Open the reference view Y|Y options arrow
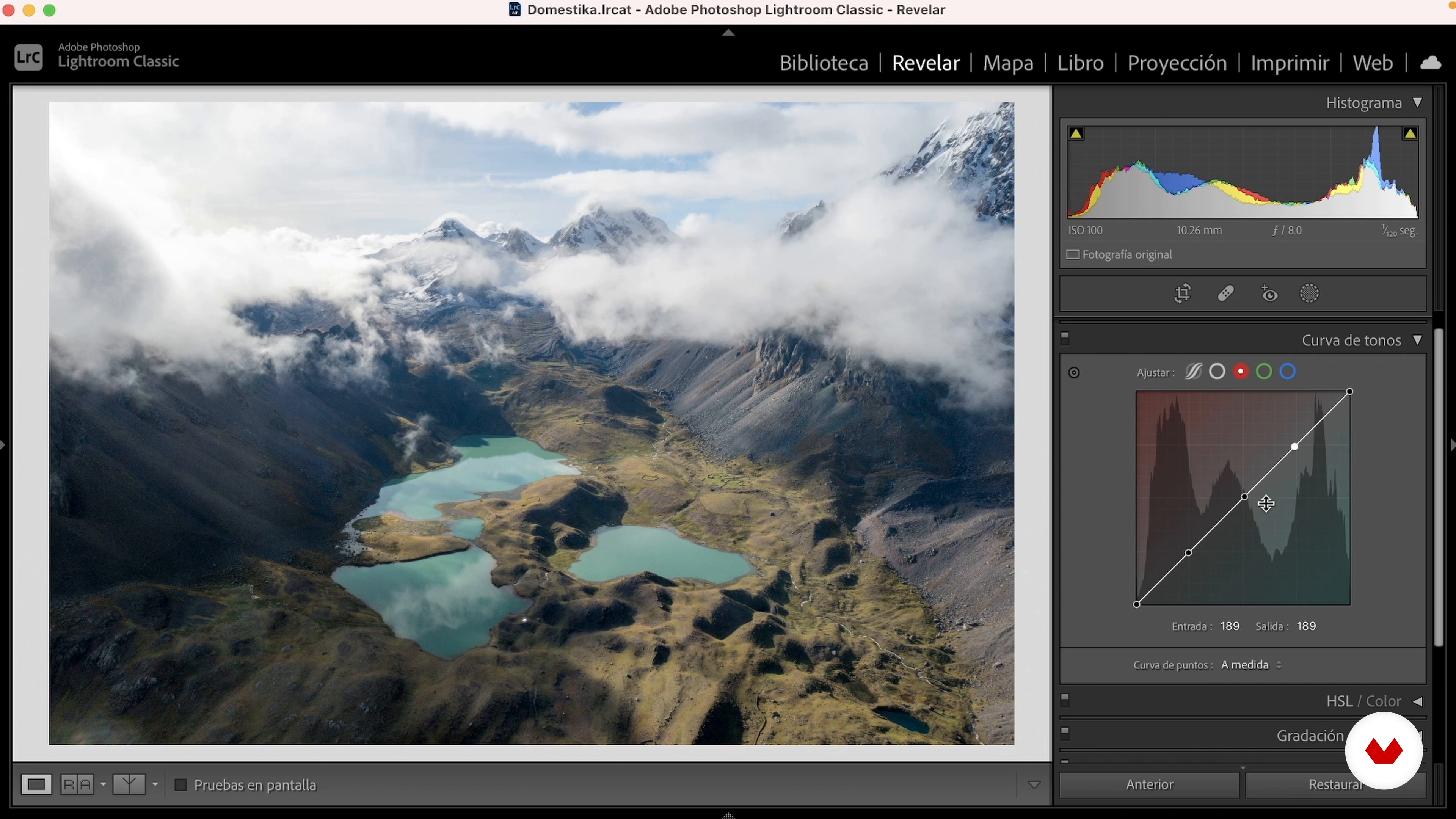This screenshot has width=1456, height=819. [x=155, y=785]
